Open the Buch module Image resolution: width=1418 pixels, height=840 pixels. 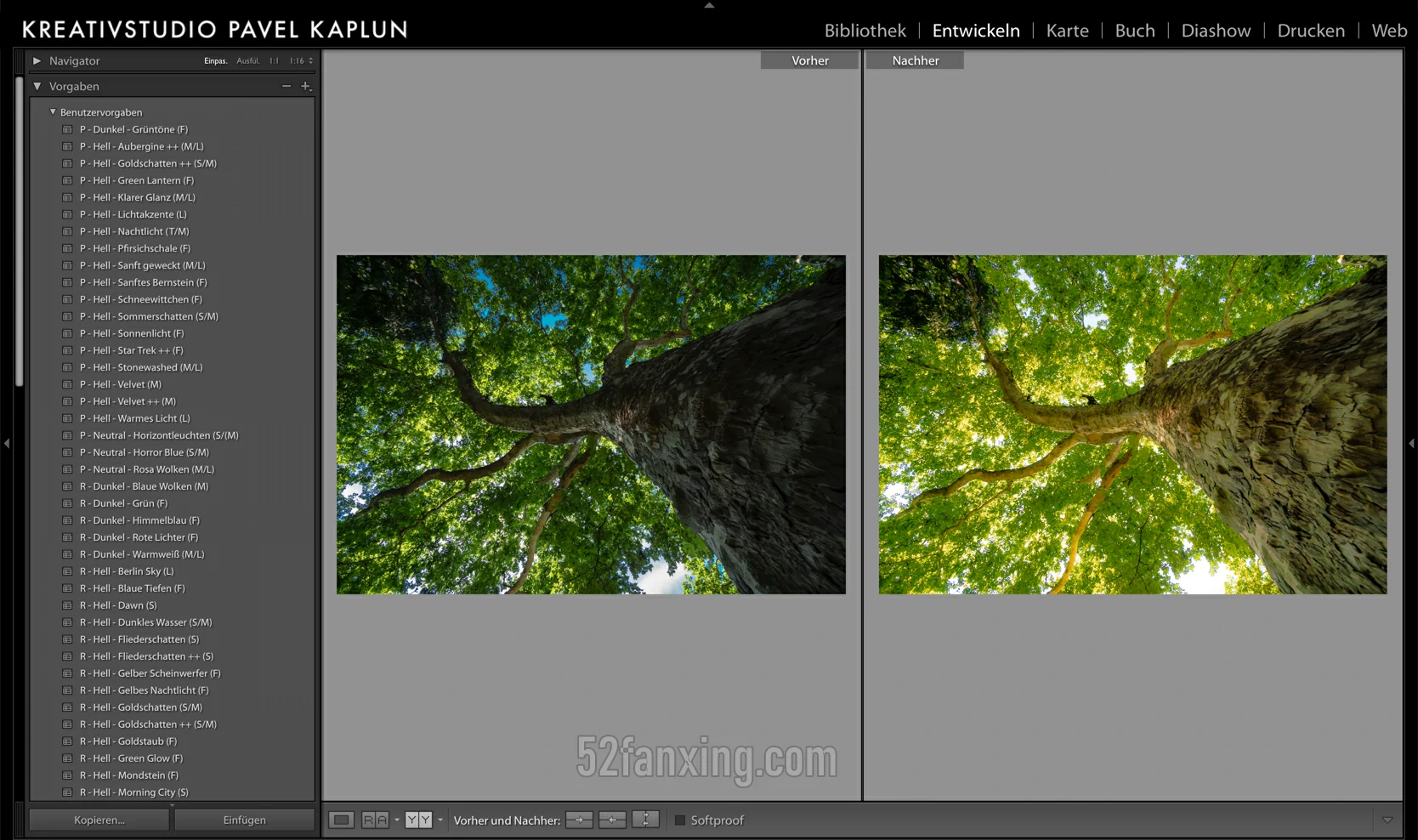(x=1135, y=31)
